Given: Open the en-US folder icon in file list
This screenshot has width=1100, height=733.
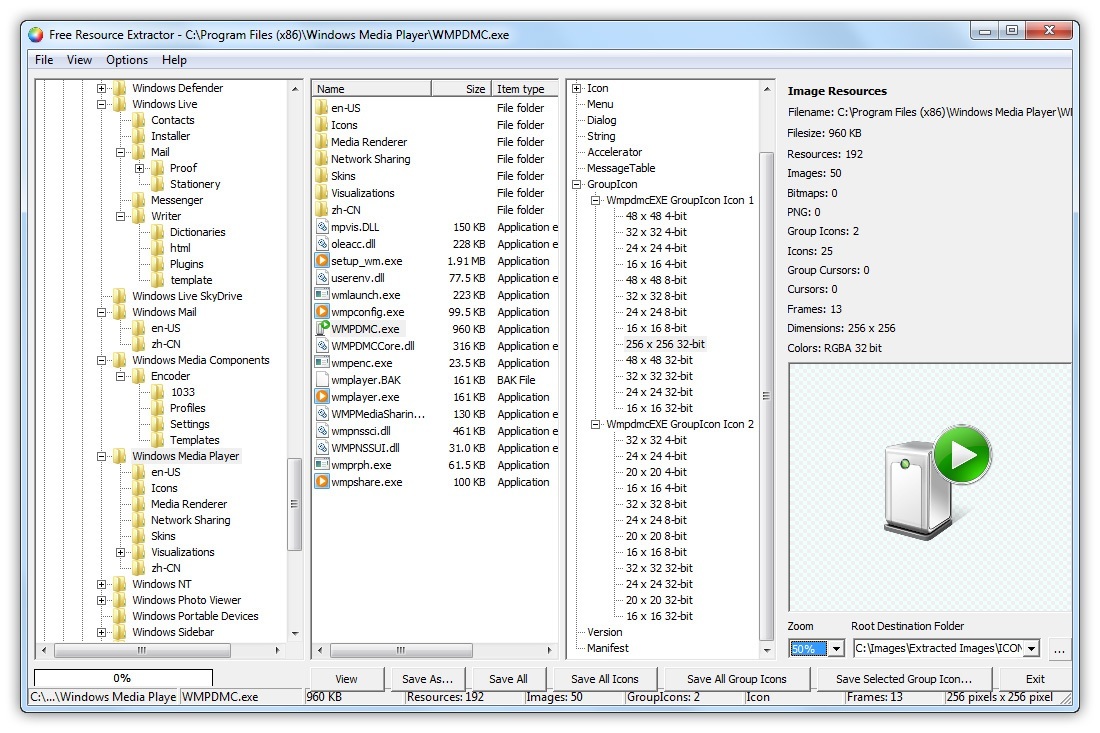Looking at the screenshot, I should coord(322,107).
